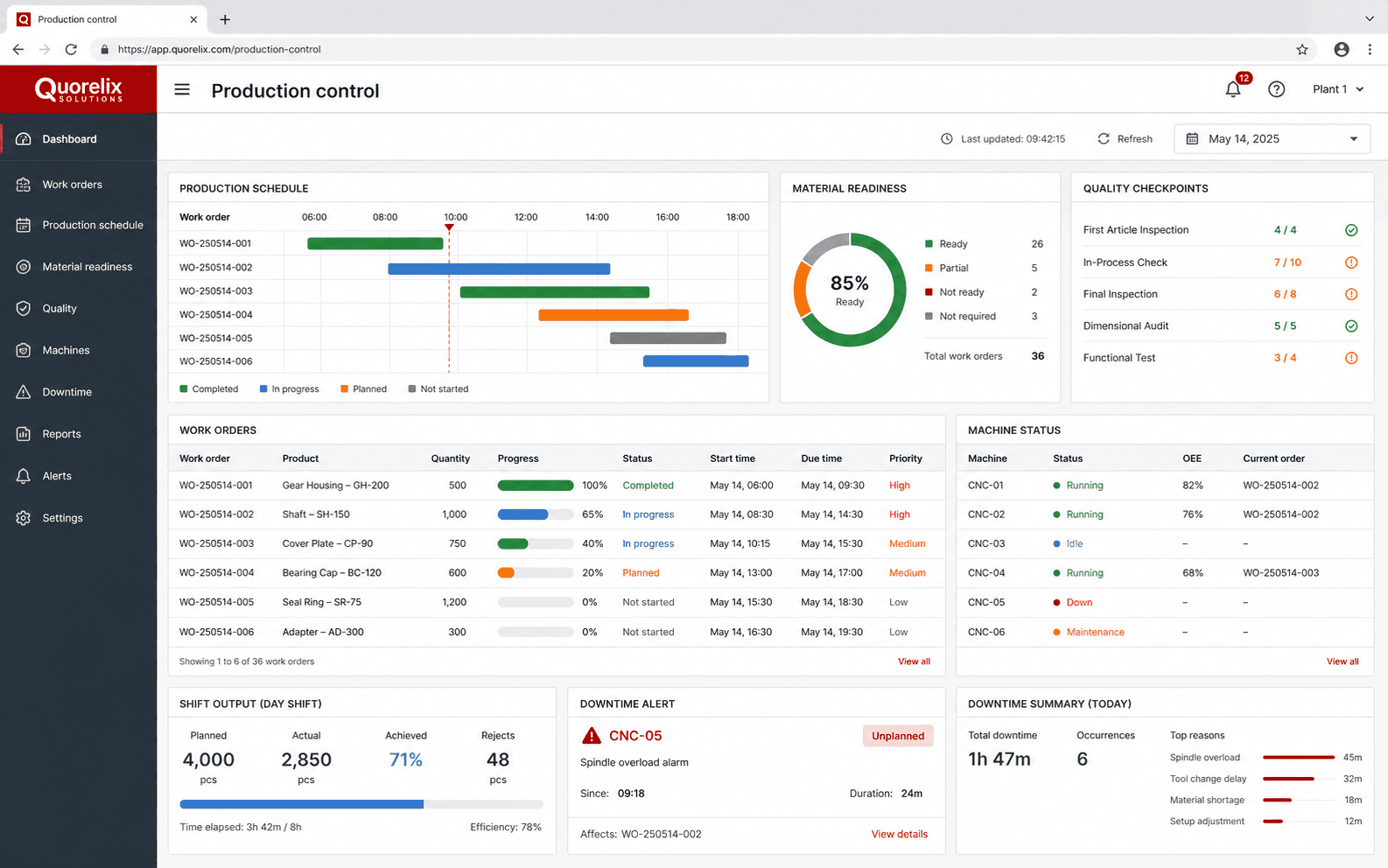Viewport: 1388px width, 868px height.
Task: Click First Article Inspection green check icon
Action: [1351, 230]
